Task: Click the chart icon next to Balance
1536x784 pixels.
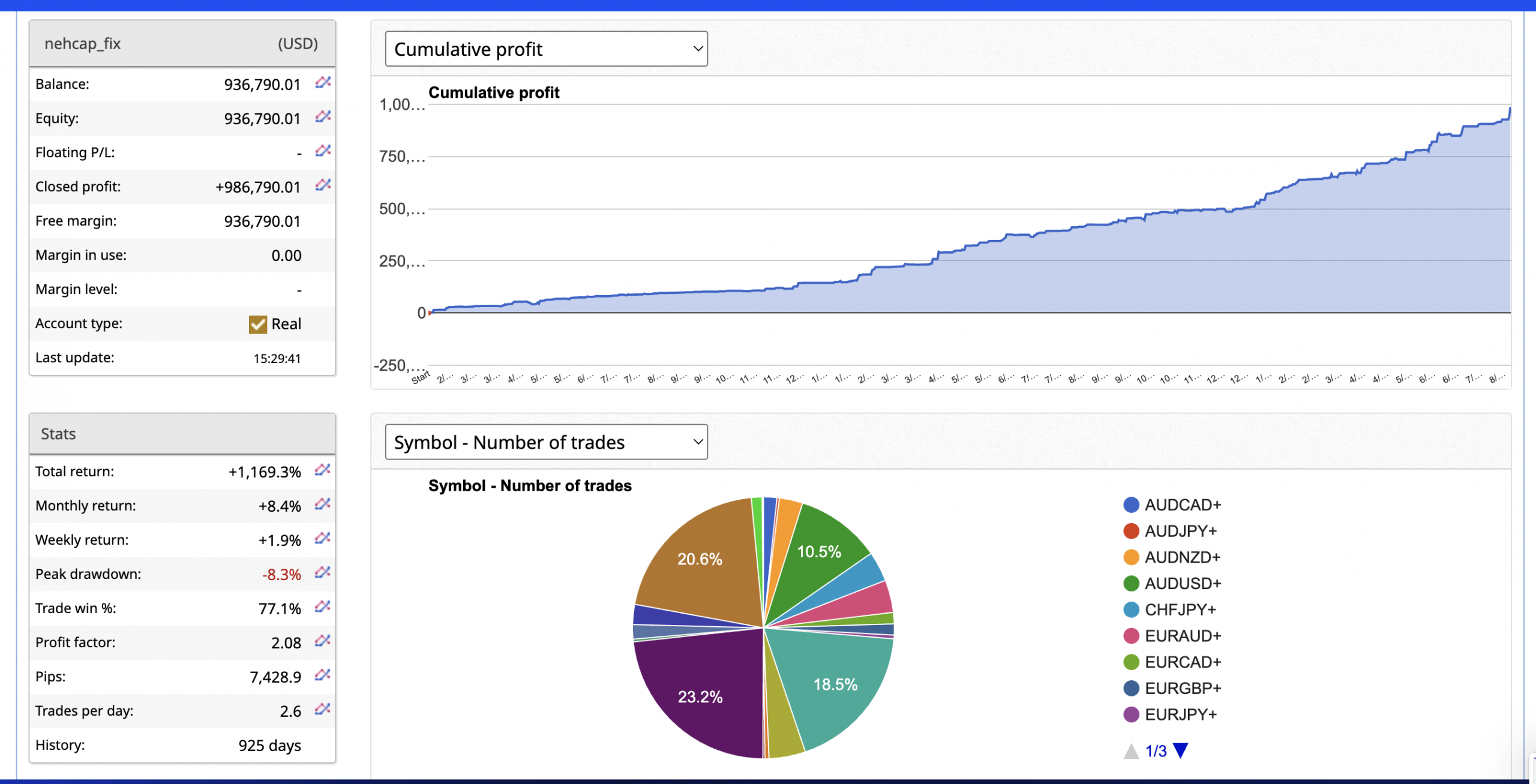Action: tap(323, 82)
